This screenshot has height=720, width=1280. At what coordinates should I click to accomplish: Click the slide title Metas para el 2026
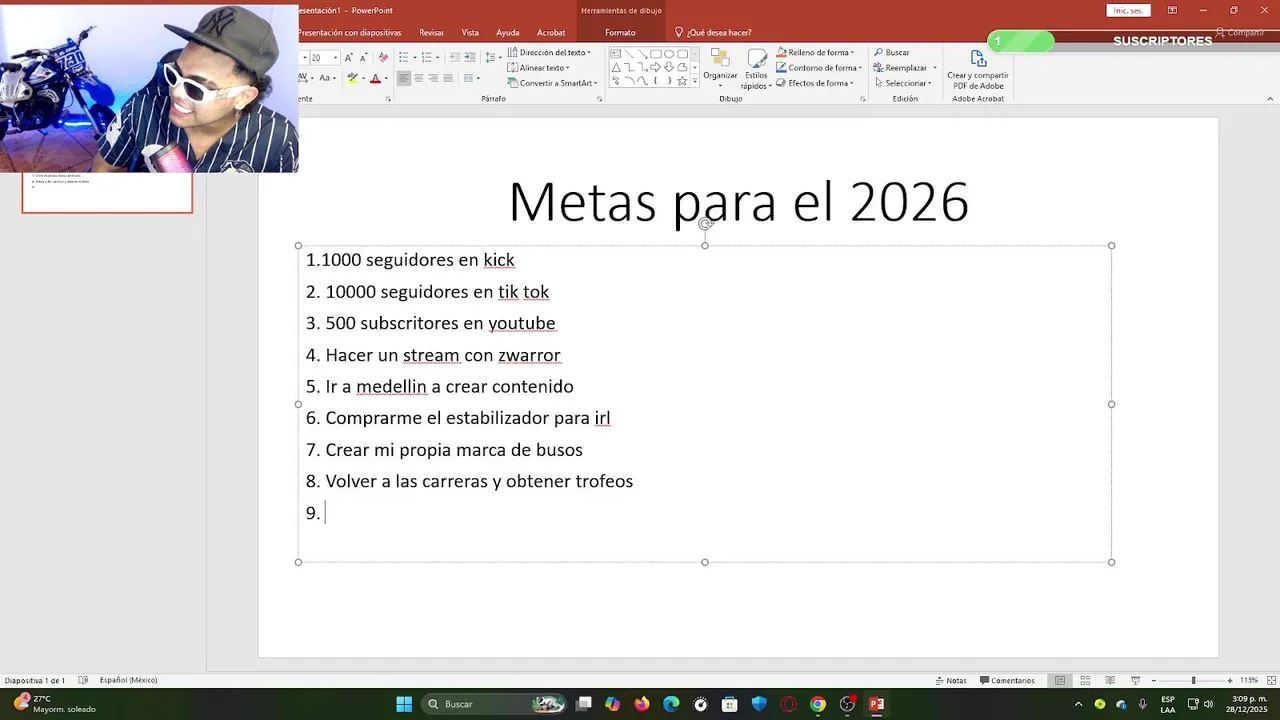click(738, 201)
